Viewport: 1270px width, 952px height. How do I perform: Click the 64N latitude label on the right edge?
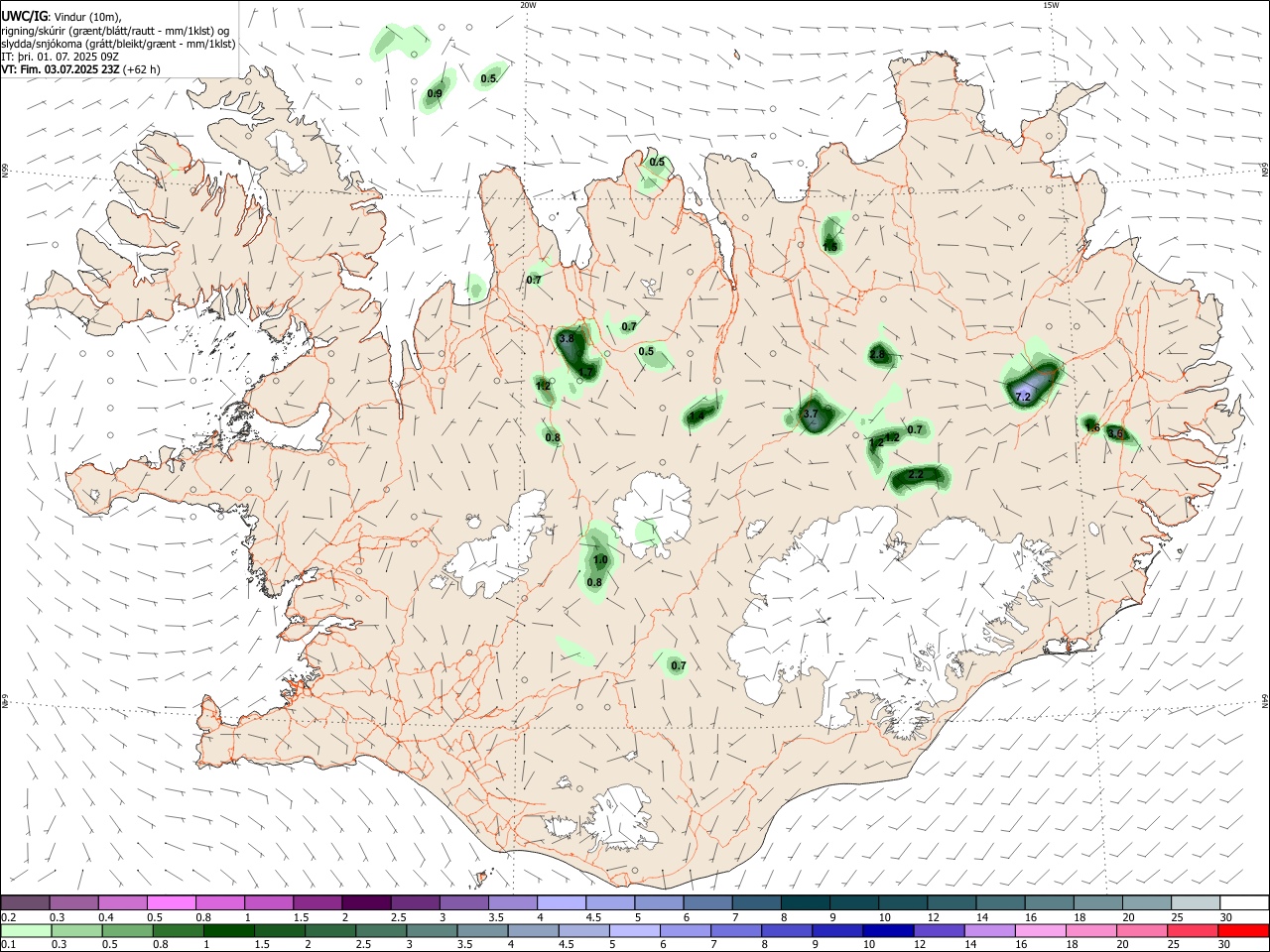tap(1265, 699)
